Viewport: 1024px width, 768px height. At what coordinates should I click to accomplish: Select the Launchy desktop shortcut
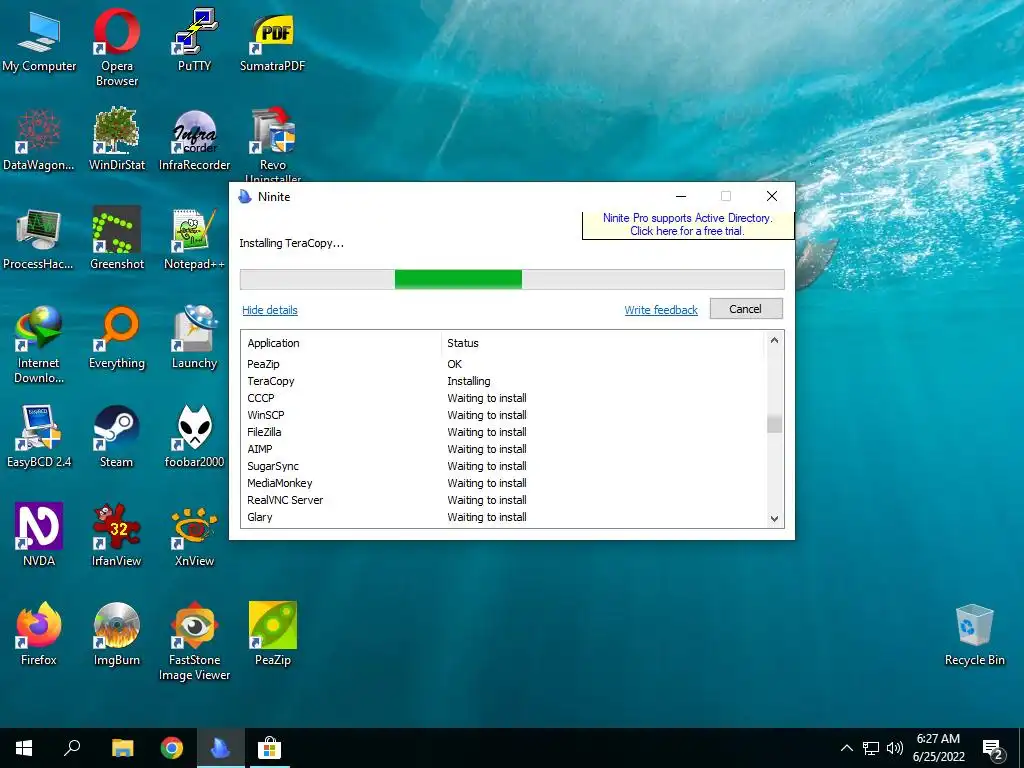[x=194, y=338]
